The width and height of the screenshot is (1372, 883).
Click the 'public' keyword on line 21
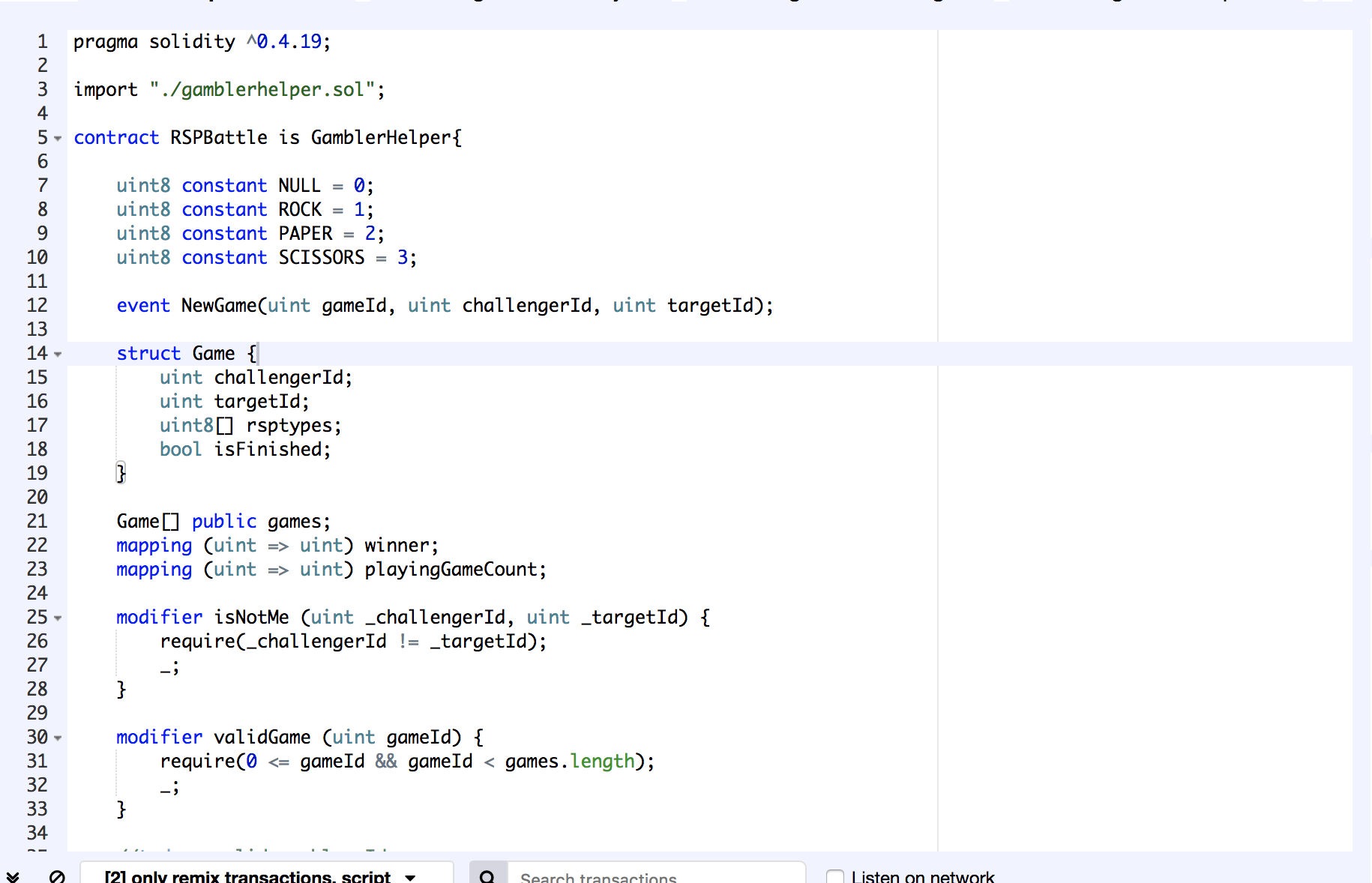pyautogui.click(x=224, y=522)
